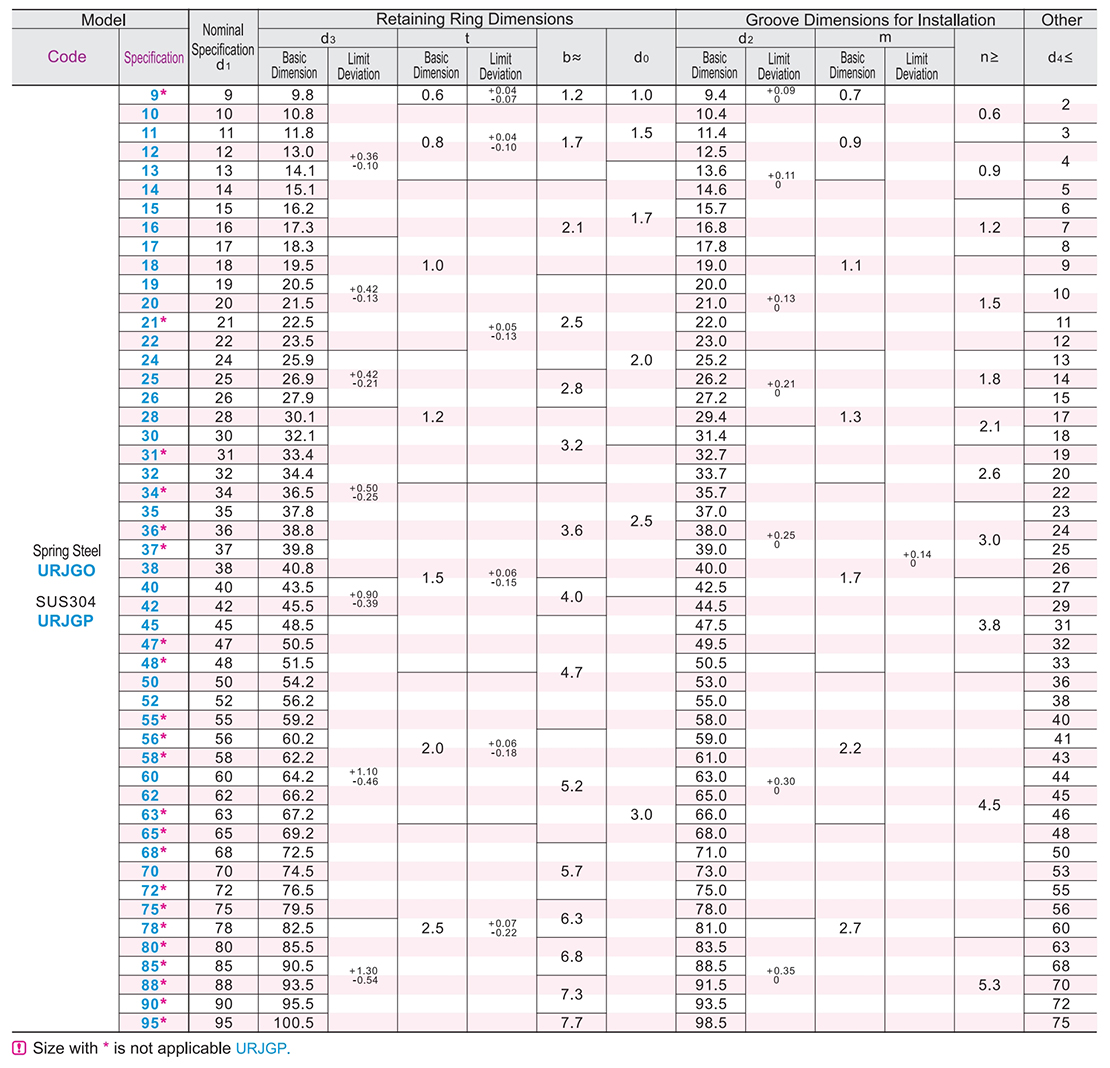Open the URJGO spring steel model code
Screen dimensions: 1110x1068
(x=66, y=570)
